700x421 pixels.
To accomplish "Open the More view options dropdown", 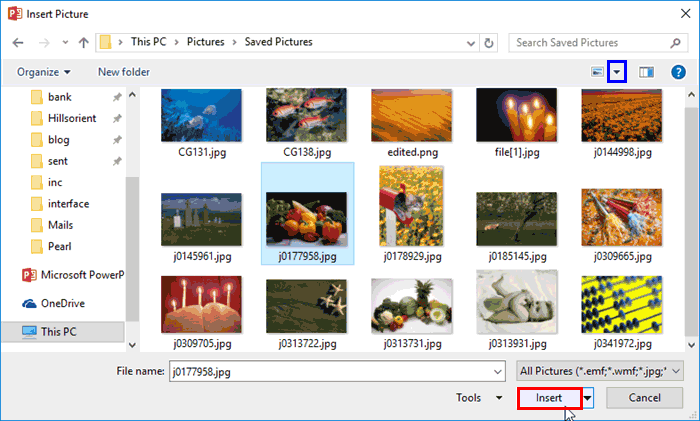I will tap(617, 72).
